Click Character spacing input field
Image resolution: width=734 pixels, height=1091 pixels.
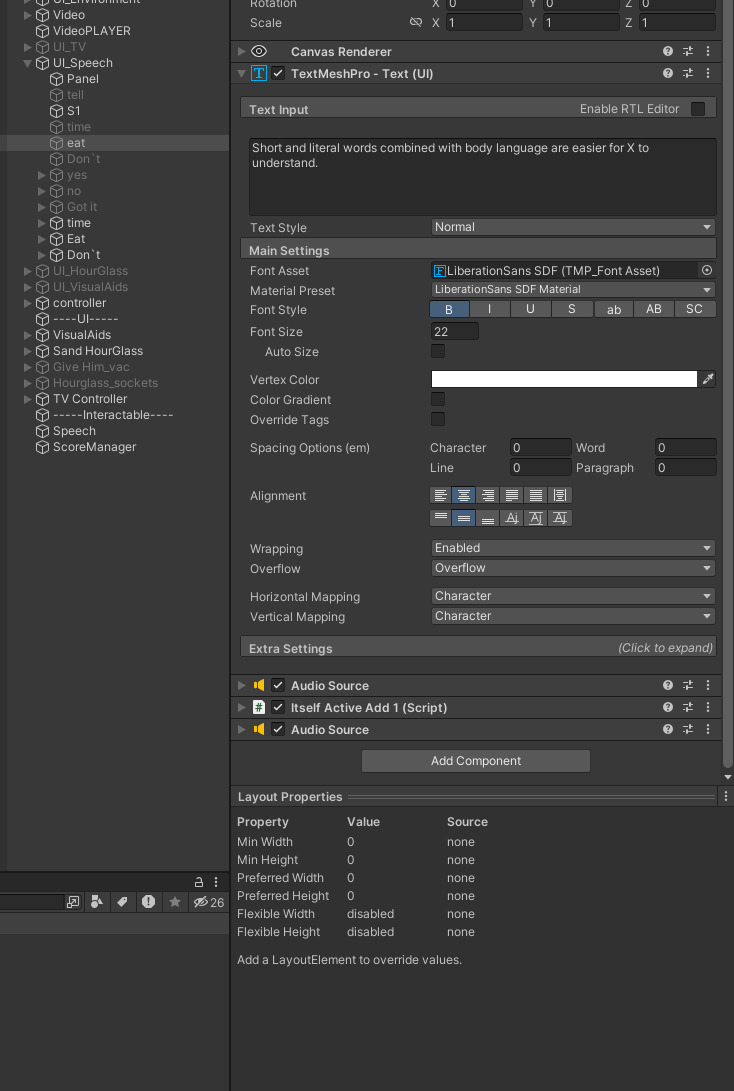point(541,447)
